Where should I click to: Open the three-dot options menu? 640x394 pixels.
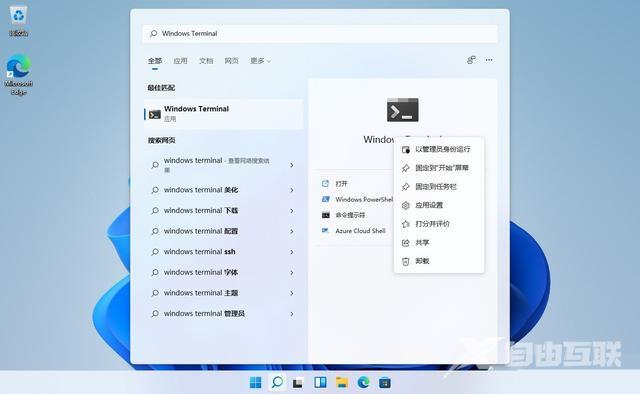pyautogui.click(x=489, y=60)
